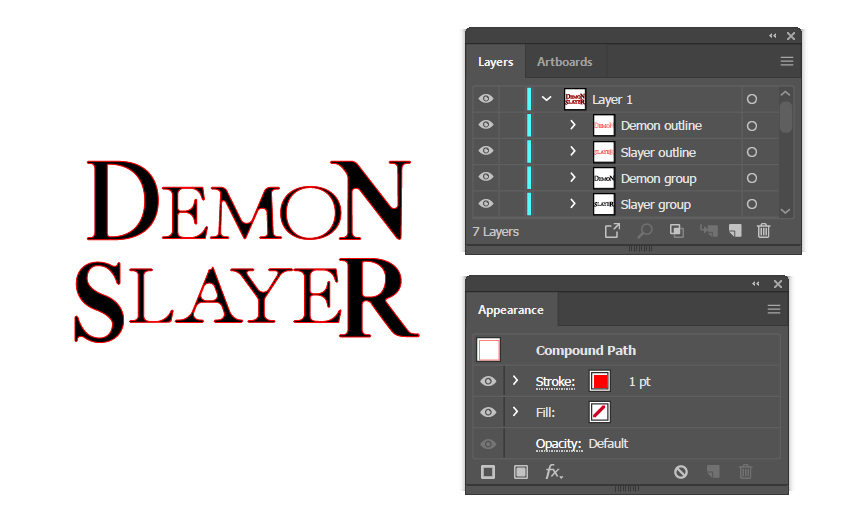This screenshot has height=520, width=850.
Task: Click Create New Sublayer icon
Action: click(x=709, y=231)
